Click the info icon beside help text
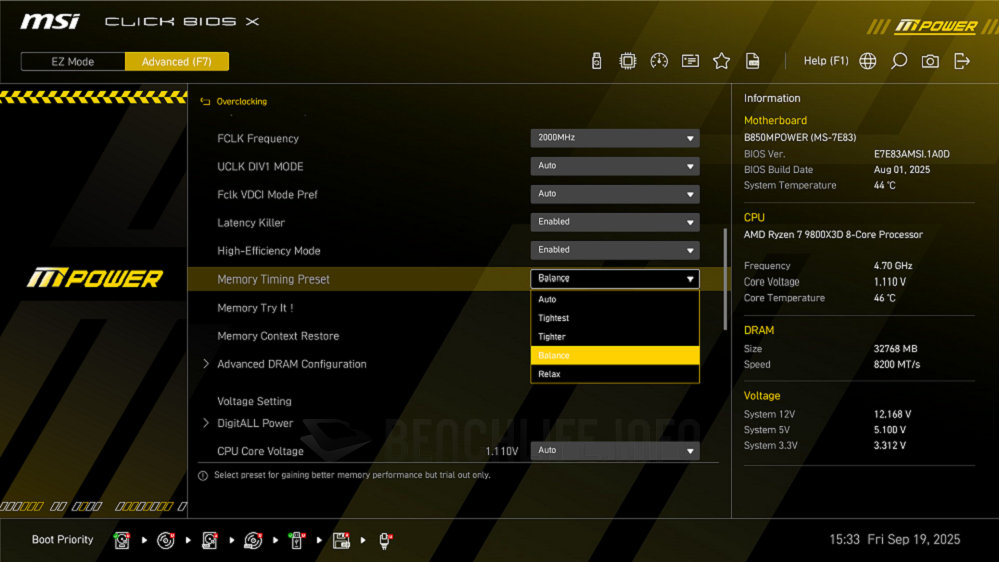 pos(203,476)
